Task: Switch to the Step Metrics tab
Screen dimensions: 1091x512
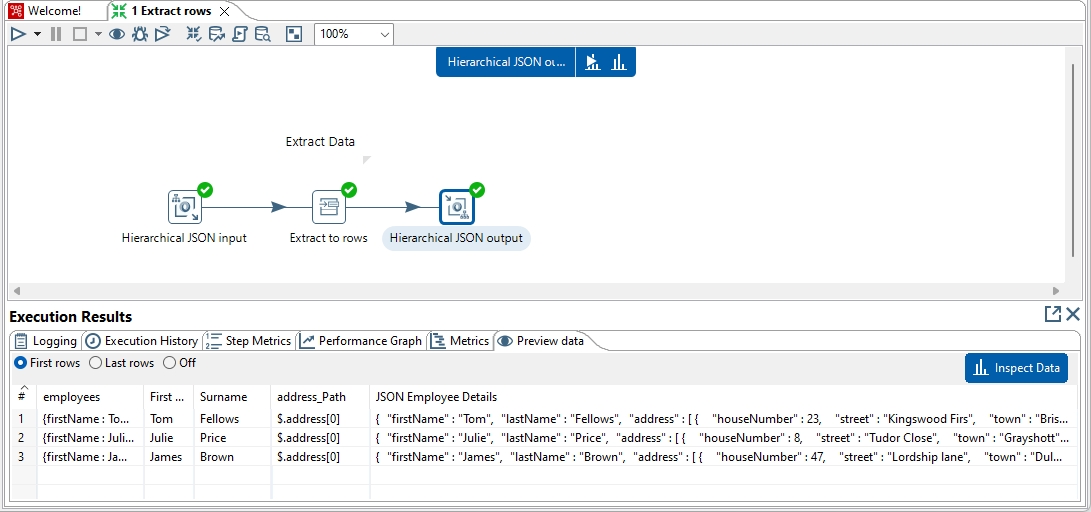Action: (x=248, y=341)
